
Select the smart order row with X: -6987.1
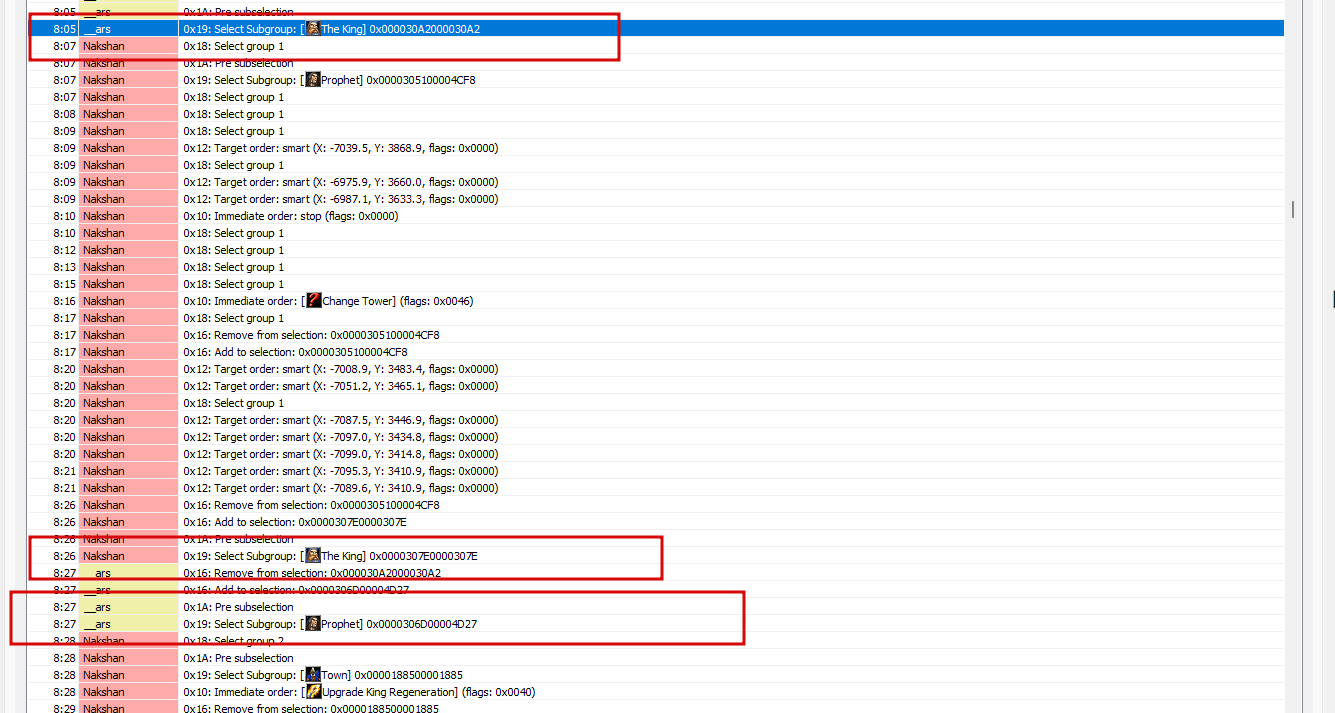click(x=656, y=199)
